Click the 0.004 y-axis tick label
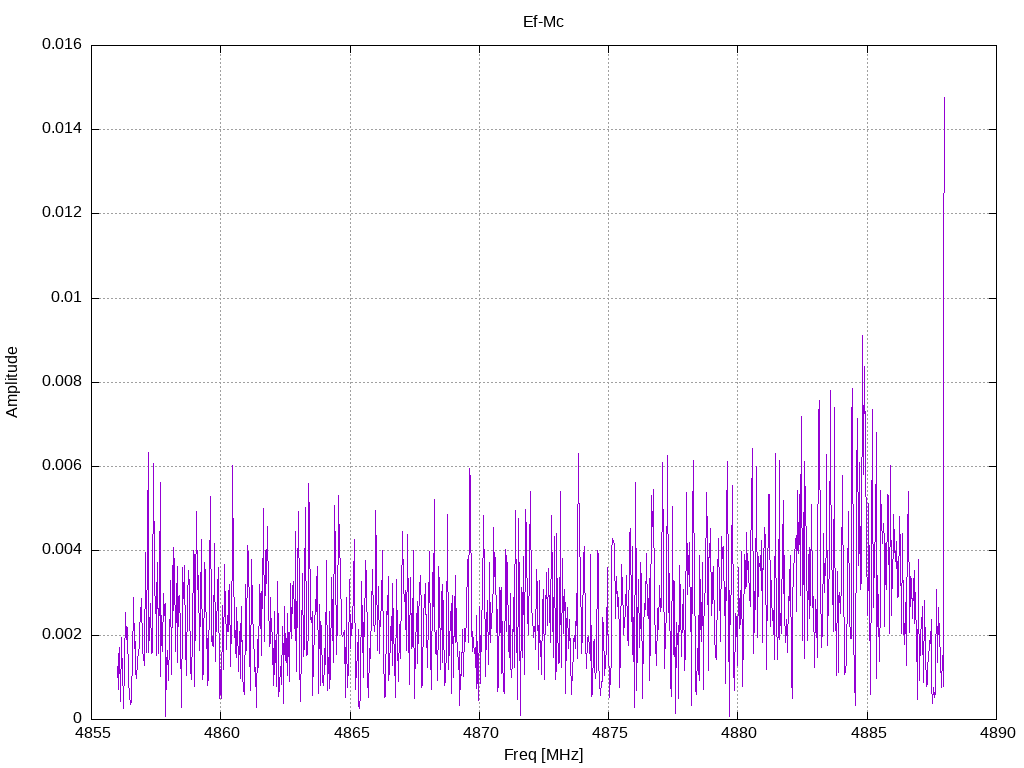Viewport: 1024px width, 768px height. 62,550
